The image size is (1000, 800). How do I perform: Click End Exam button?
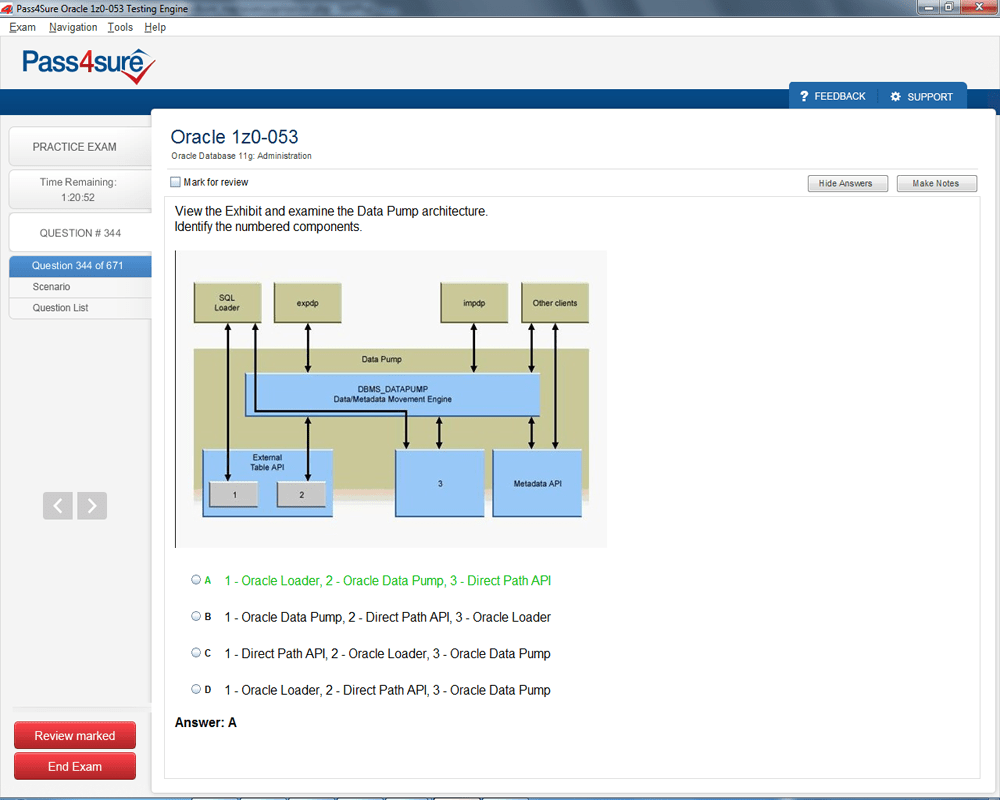click(75, 766)
